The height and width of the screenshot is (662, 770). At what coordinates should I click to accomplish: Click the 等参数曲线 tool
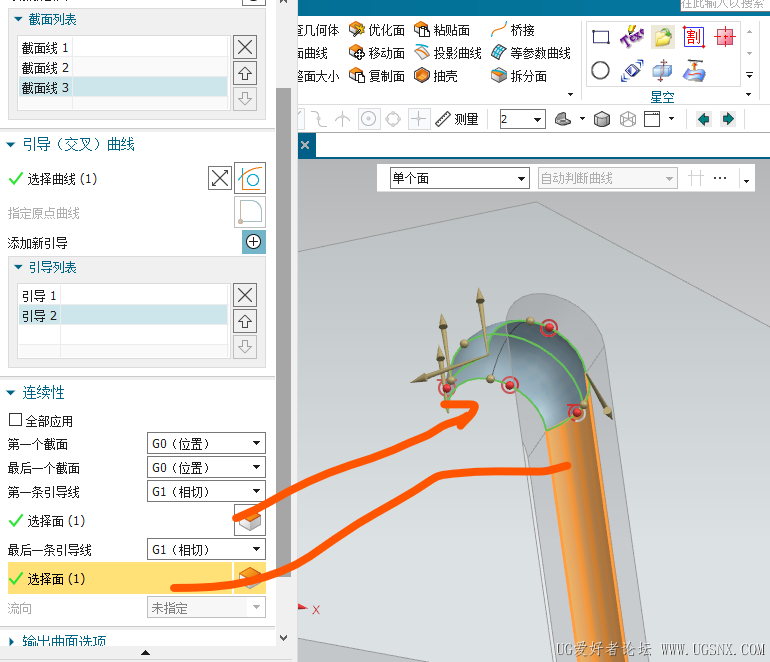[531, 53]
